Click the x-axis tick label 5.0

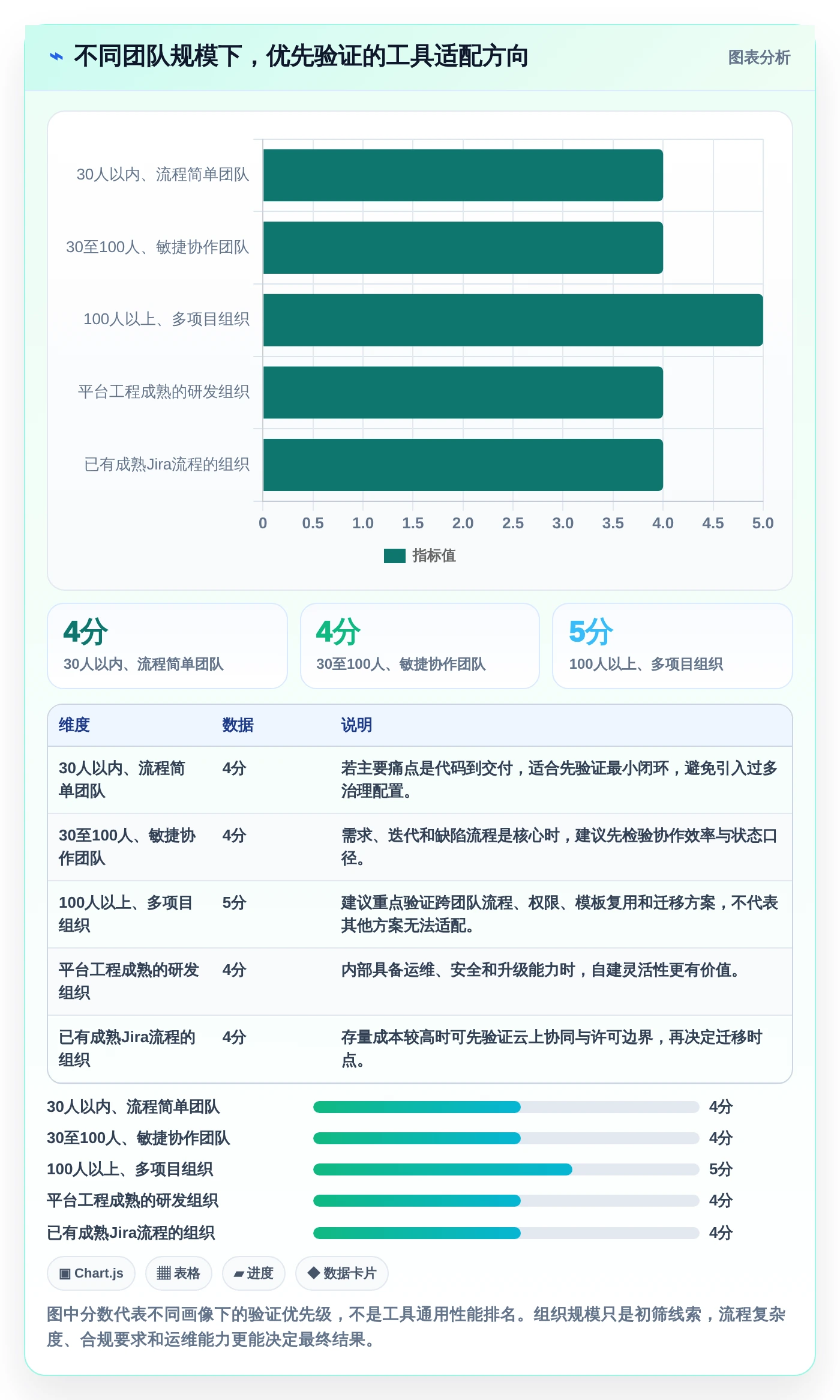[x=763, y=523]
